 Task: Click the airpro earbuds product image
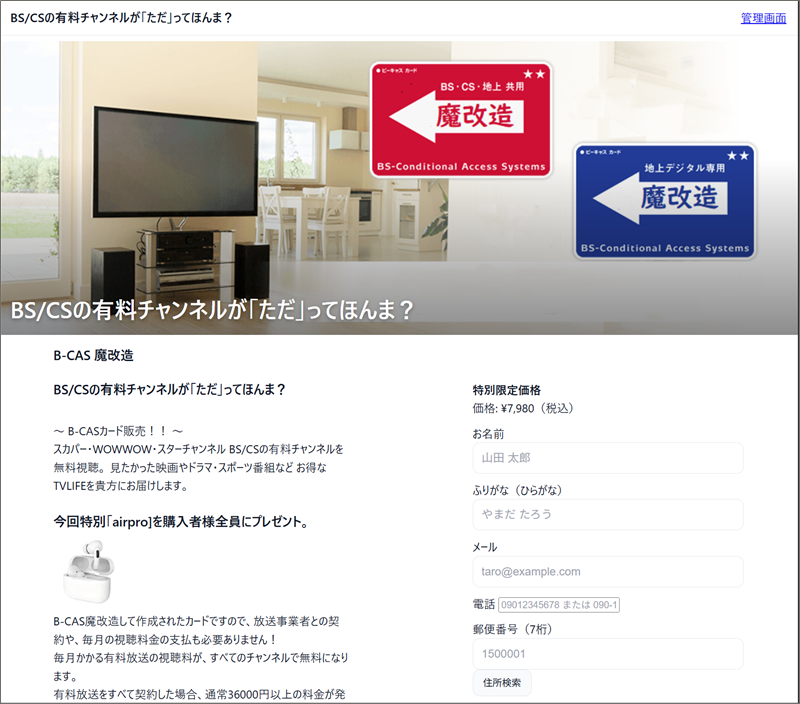90,572
